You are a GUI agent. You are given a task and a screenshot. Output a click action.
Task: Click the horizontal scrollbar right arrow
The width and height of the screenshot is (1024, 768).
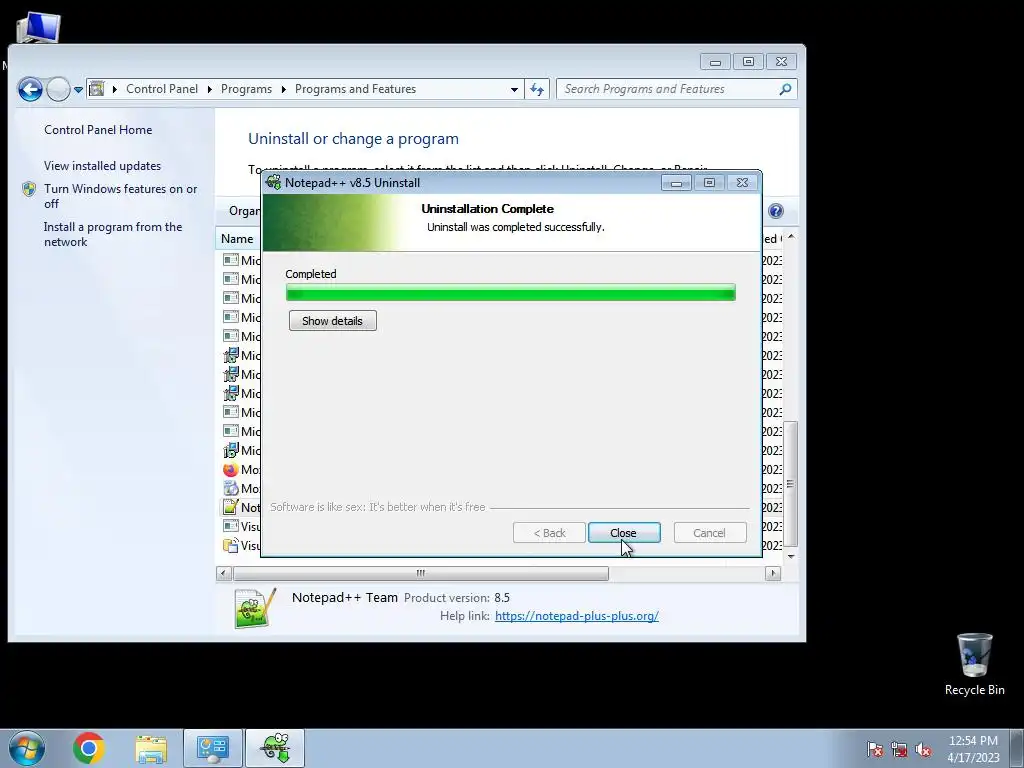coord(773,573)
